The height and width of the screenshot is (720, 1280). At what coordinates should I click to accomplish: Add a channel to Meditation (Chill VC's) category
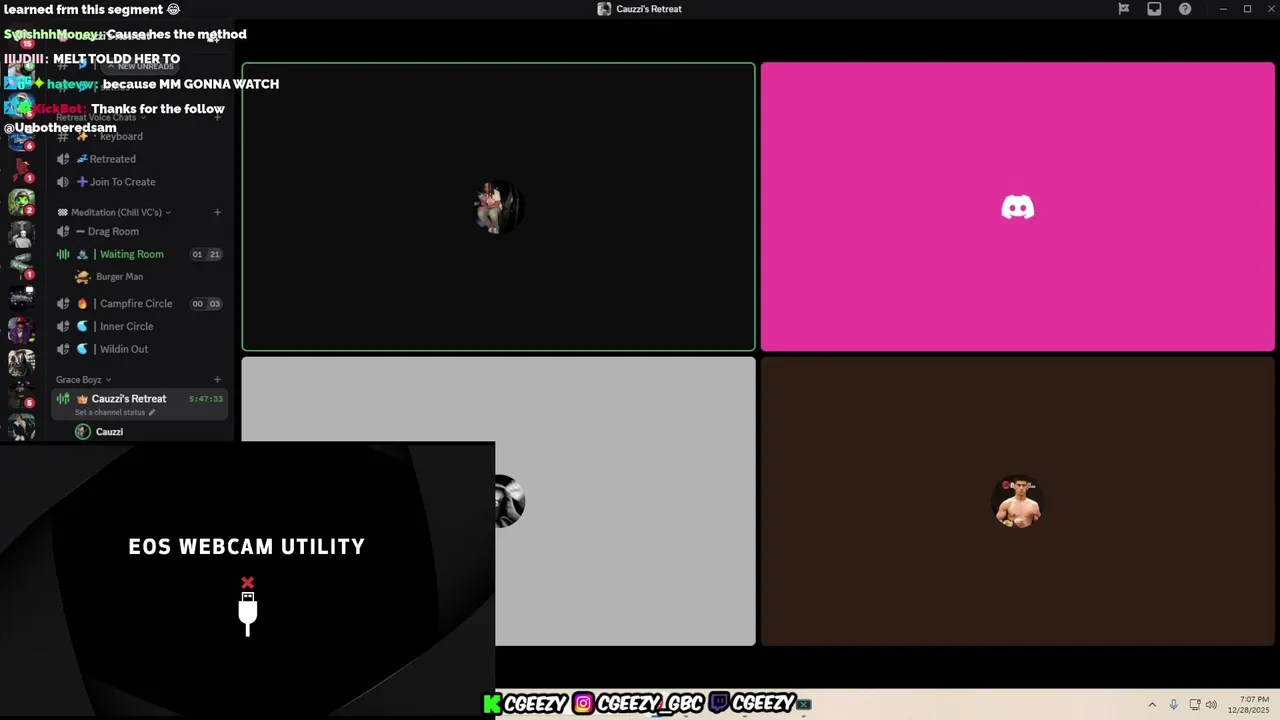[217, 212]
